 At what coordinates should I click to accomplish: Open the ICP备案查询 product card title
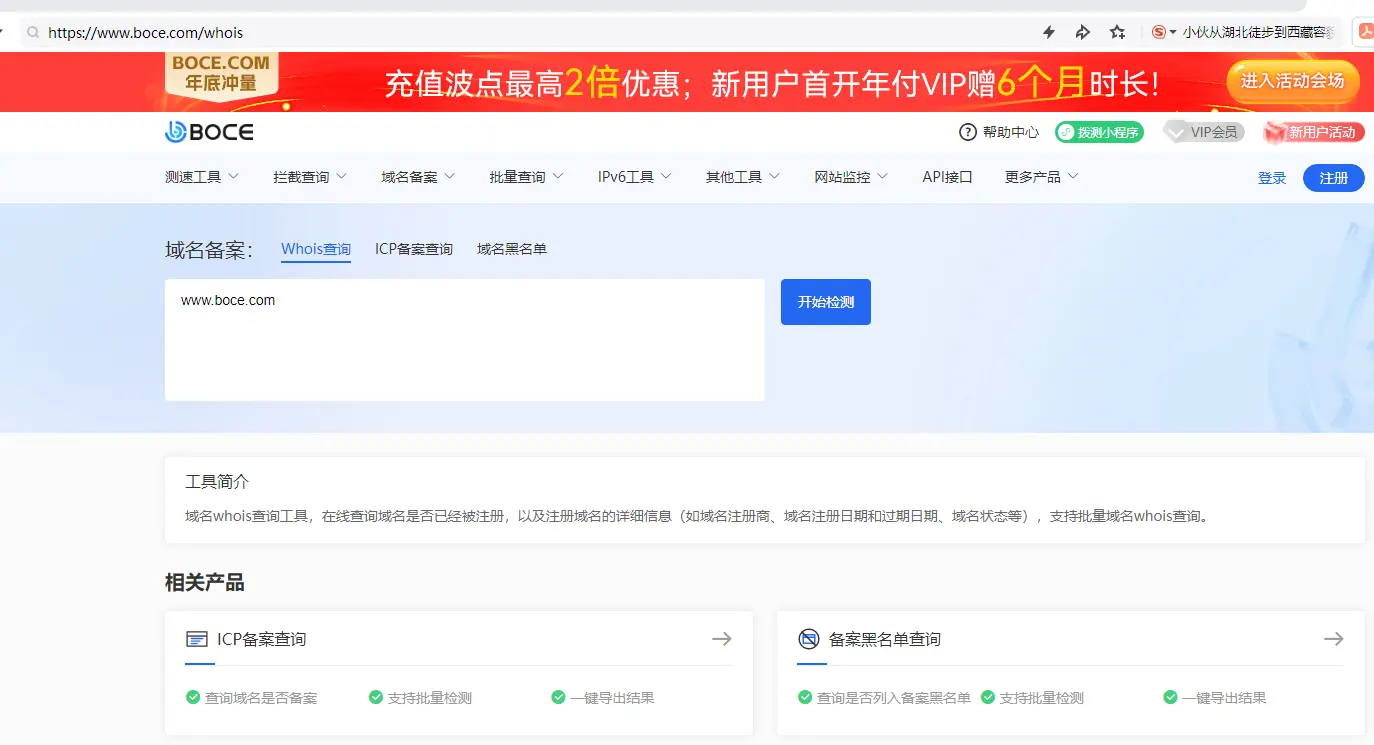[262, 639]
